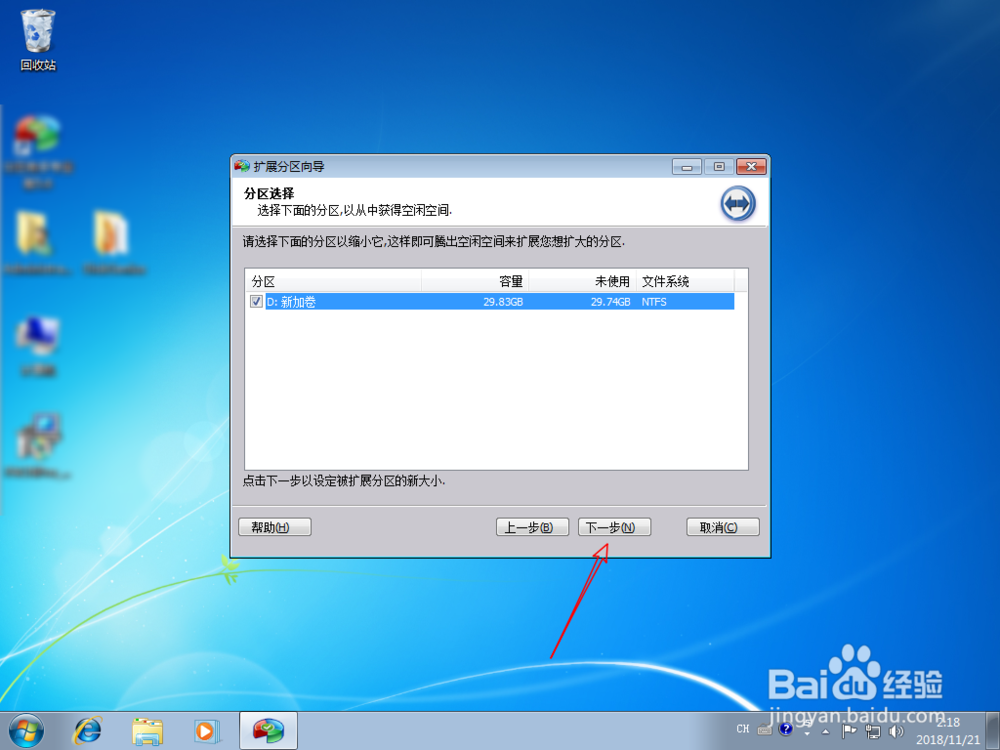1000x750 pixels.
Task: Maximize the 扩展分区向导 window
Action: click(719, 167)
